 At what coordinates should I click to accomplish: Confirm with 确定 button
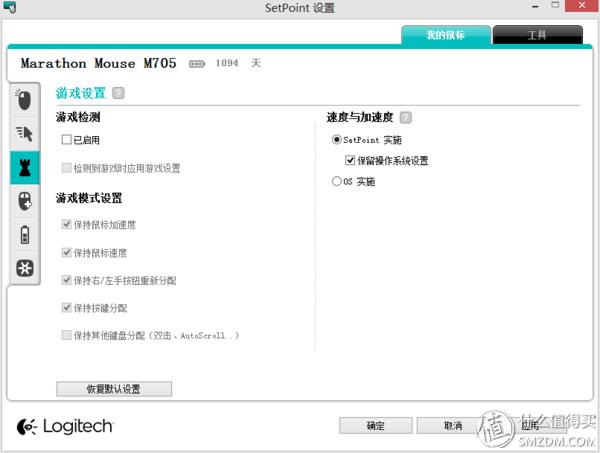[375, 425]
